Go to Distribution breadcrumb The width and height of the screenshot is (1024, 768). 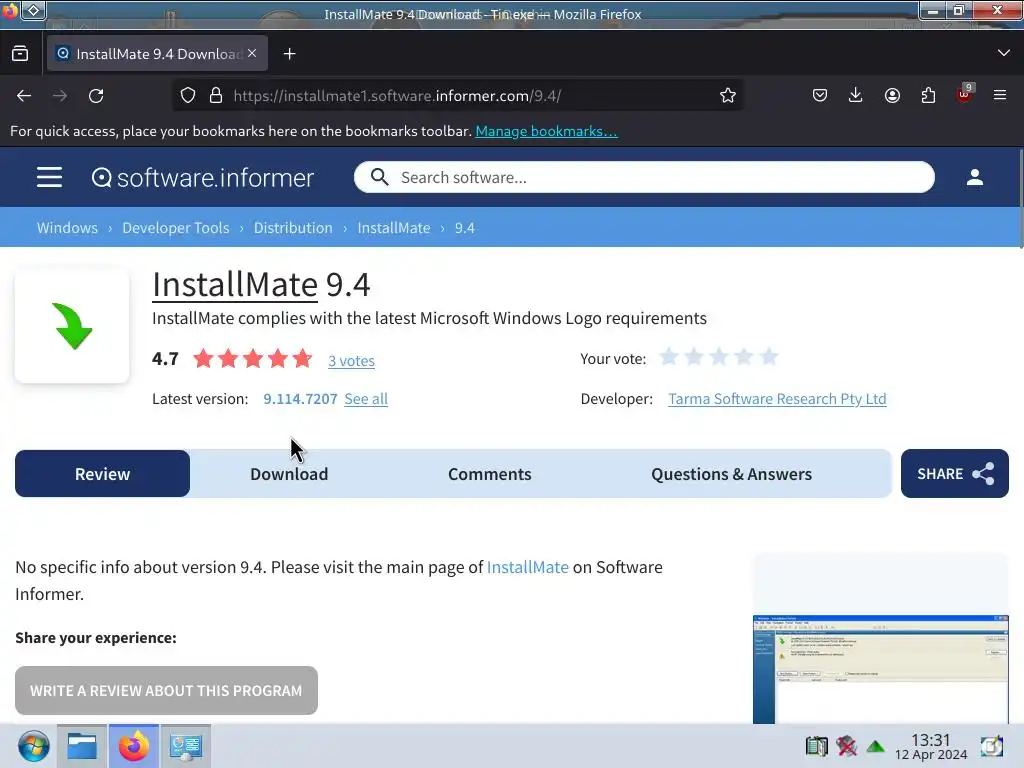click(x=293, y=227)
